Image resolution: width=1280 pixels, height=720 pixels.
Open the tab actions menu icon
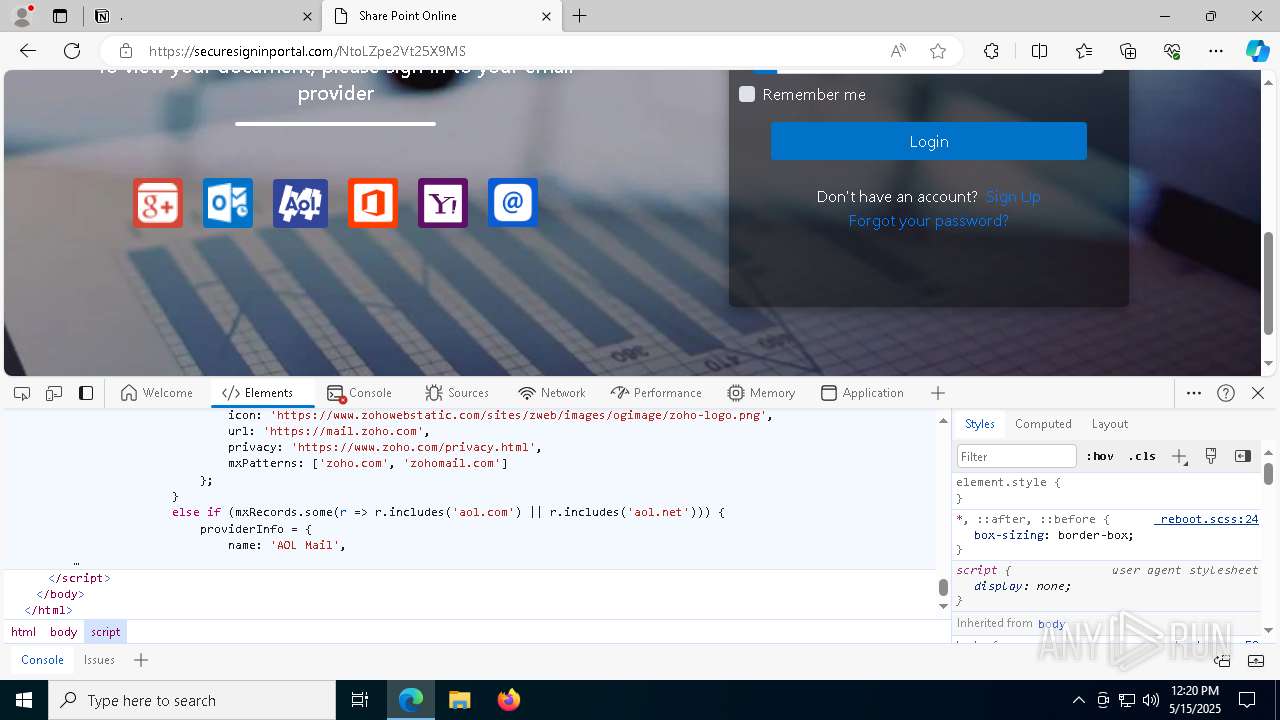(60, 16)
